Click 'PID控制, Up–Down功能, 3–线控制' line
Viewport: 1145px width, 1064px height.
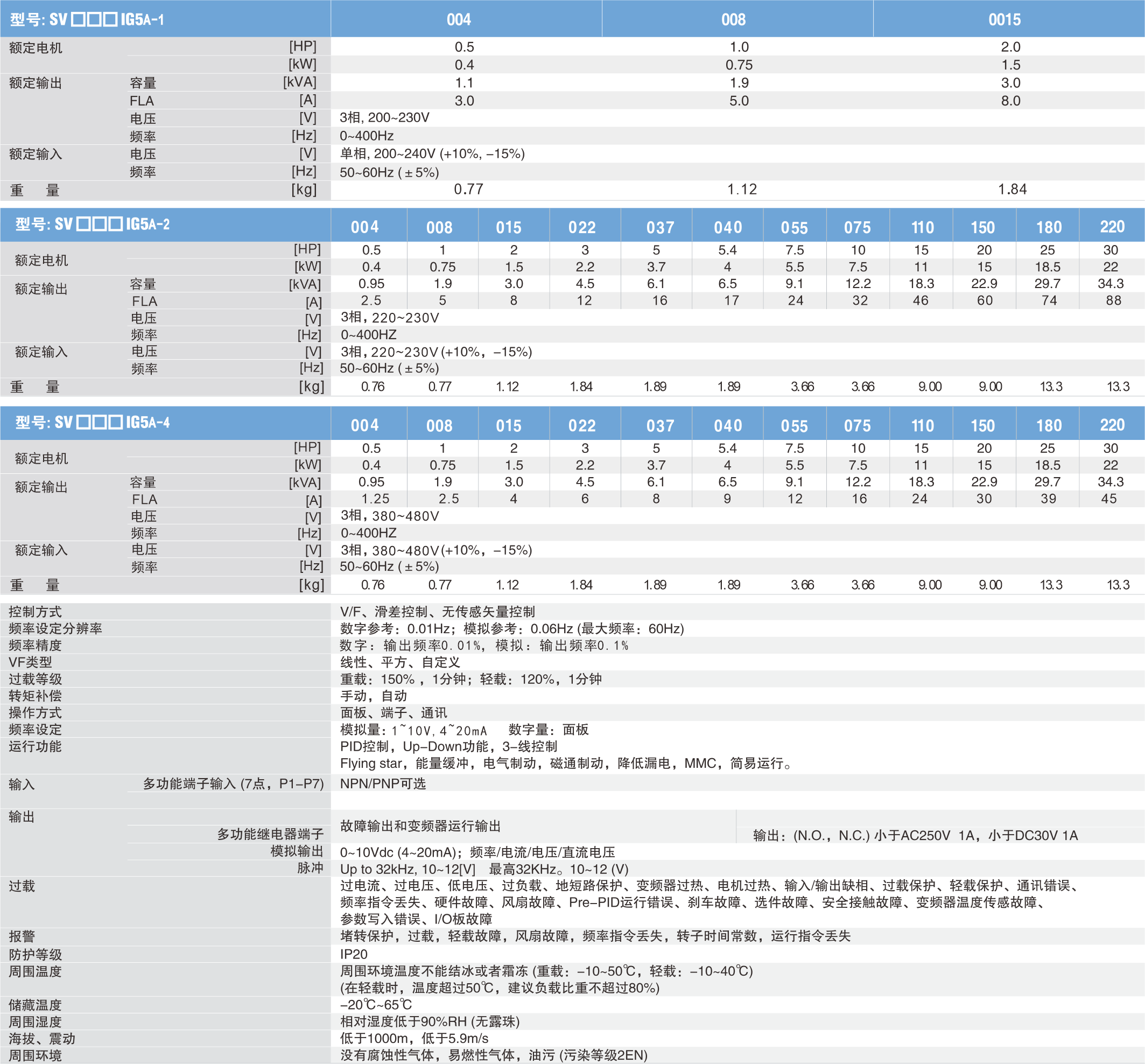(x=448, y=747)
